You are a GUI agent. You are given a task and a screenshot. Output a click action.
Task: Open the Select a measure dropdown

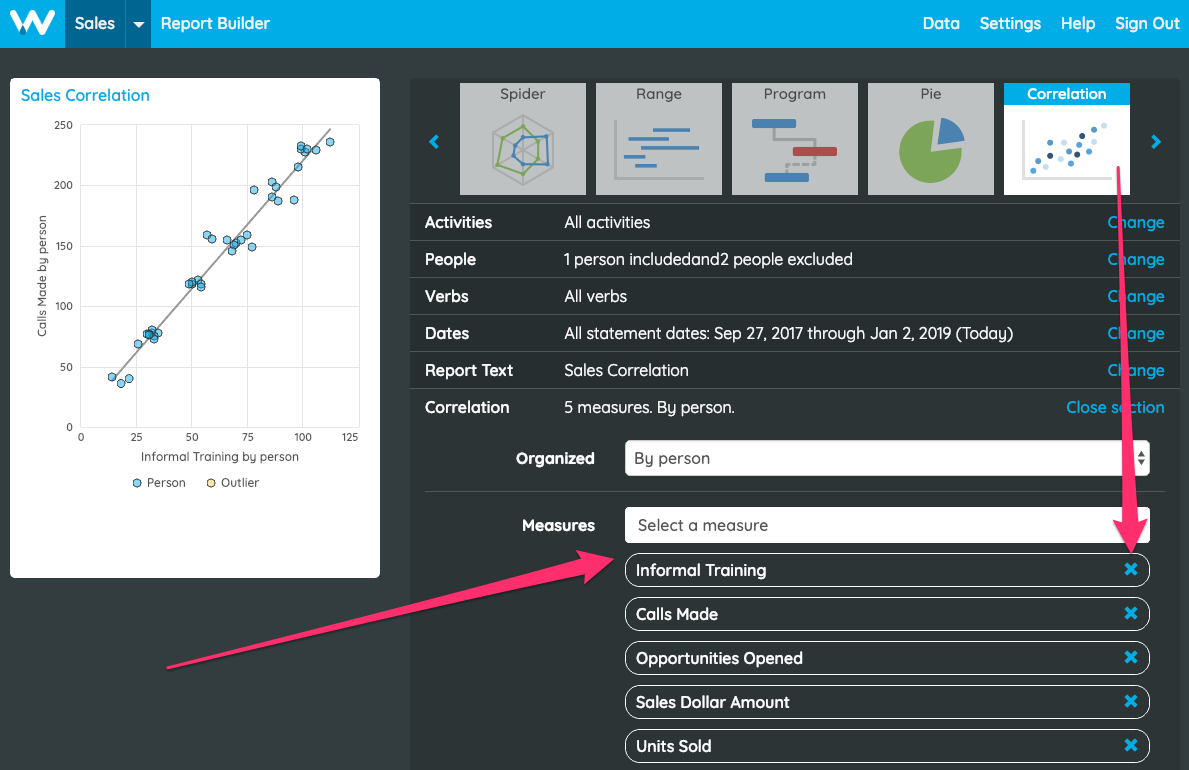pos(886,525)
